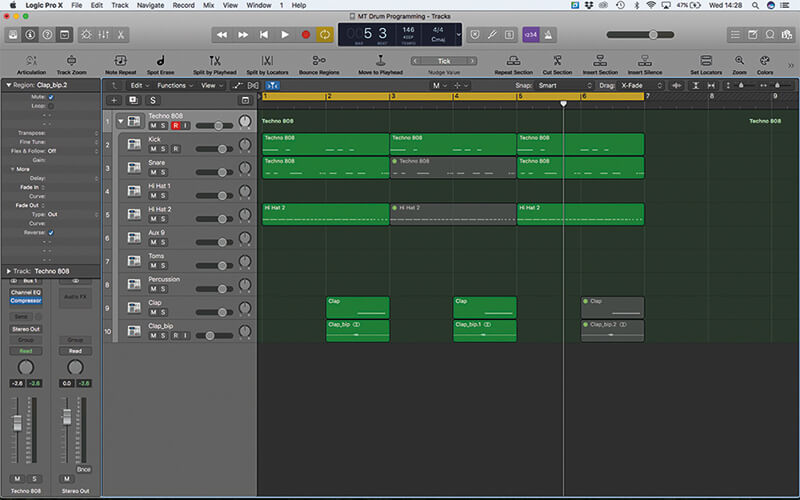Toggle the Reverse checkbox
The width and height of the screenshot is (800, 500).
[51, 233]
